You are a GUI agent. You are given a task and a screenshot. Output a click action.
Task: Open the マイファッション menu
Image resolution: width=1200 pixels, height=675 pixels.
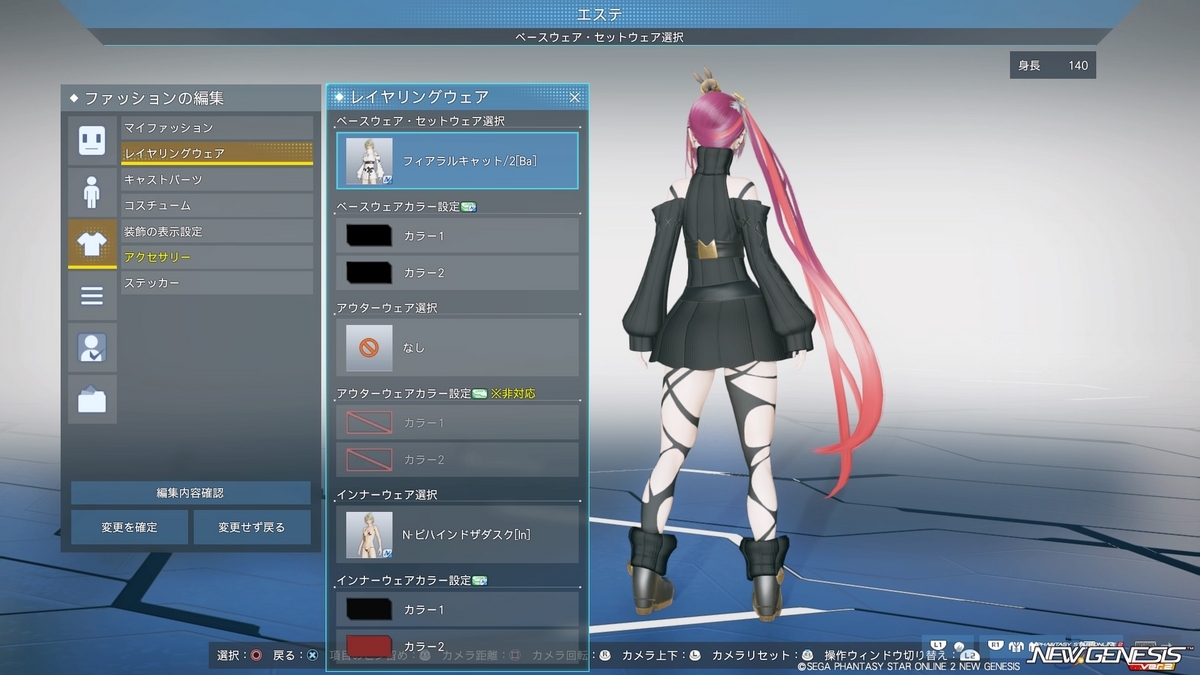(217, 128)
